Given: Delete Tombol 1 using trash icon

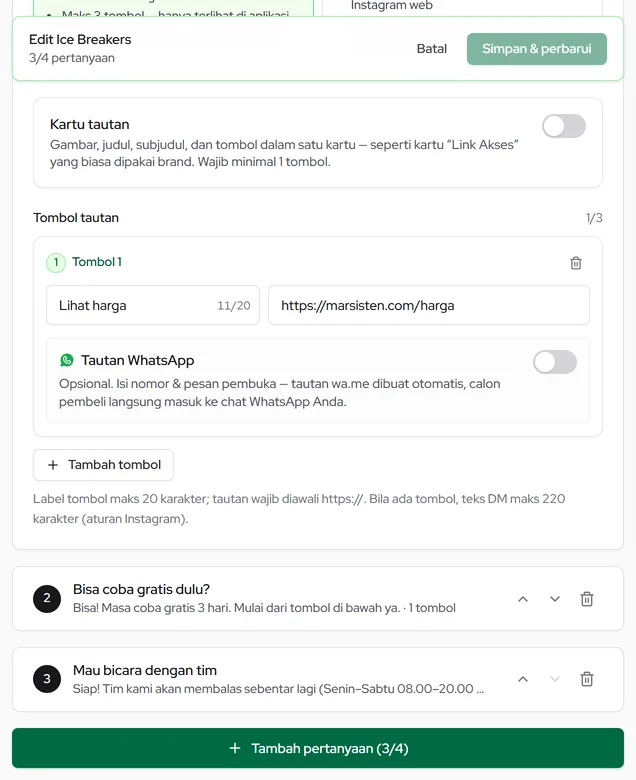Looking at the screenshot, I should tap(575, 263).
